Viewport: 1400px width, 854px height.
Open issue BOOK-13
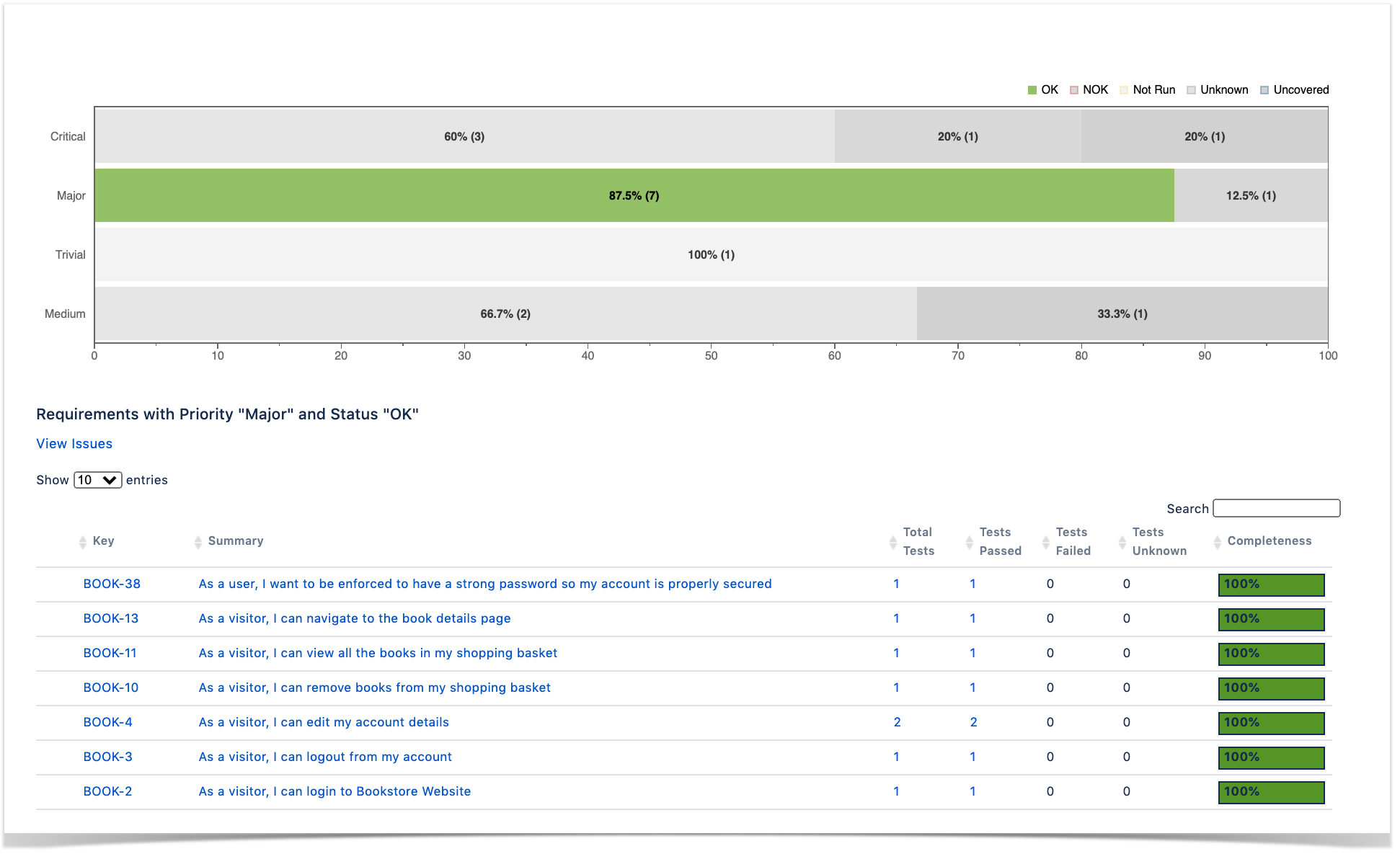tap(111, 618)
